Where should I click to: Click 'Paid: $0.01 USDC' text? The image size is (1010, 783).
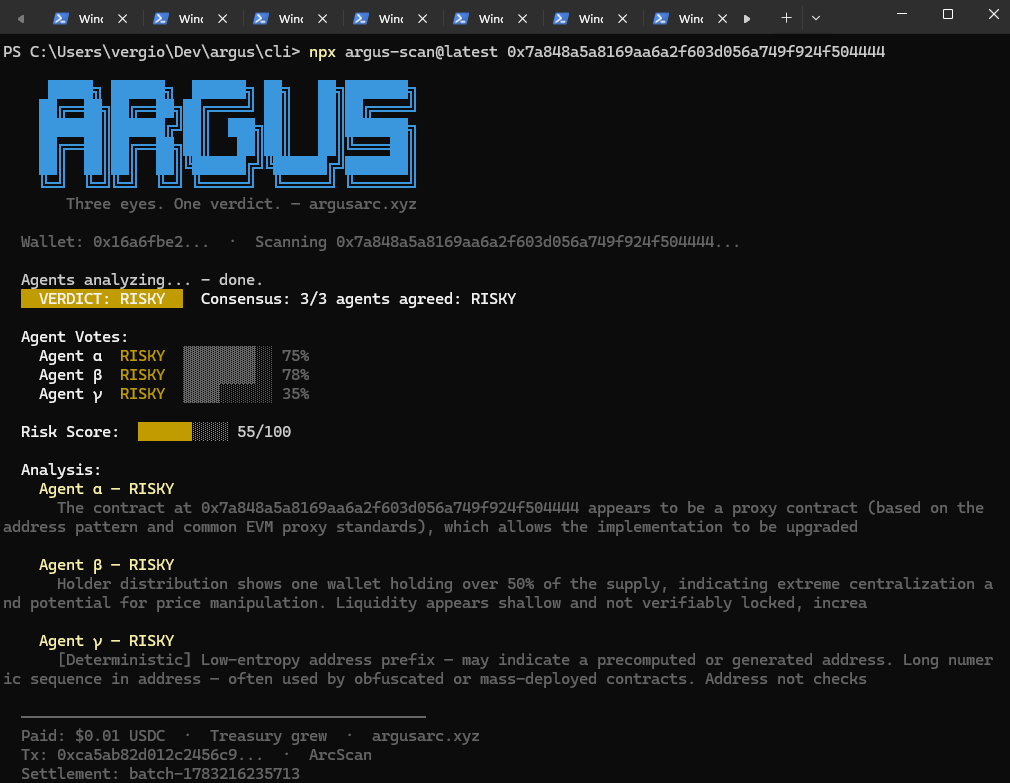point(93,736)
